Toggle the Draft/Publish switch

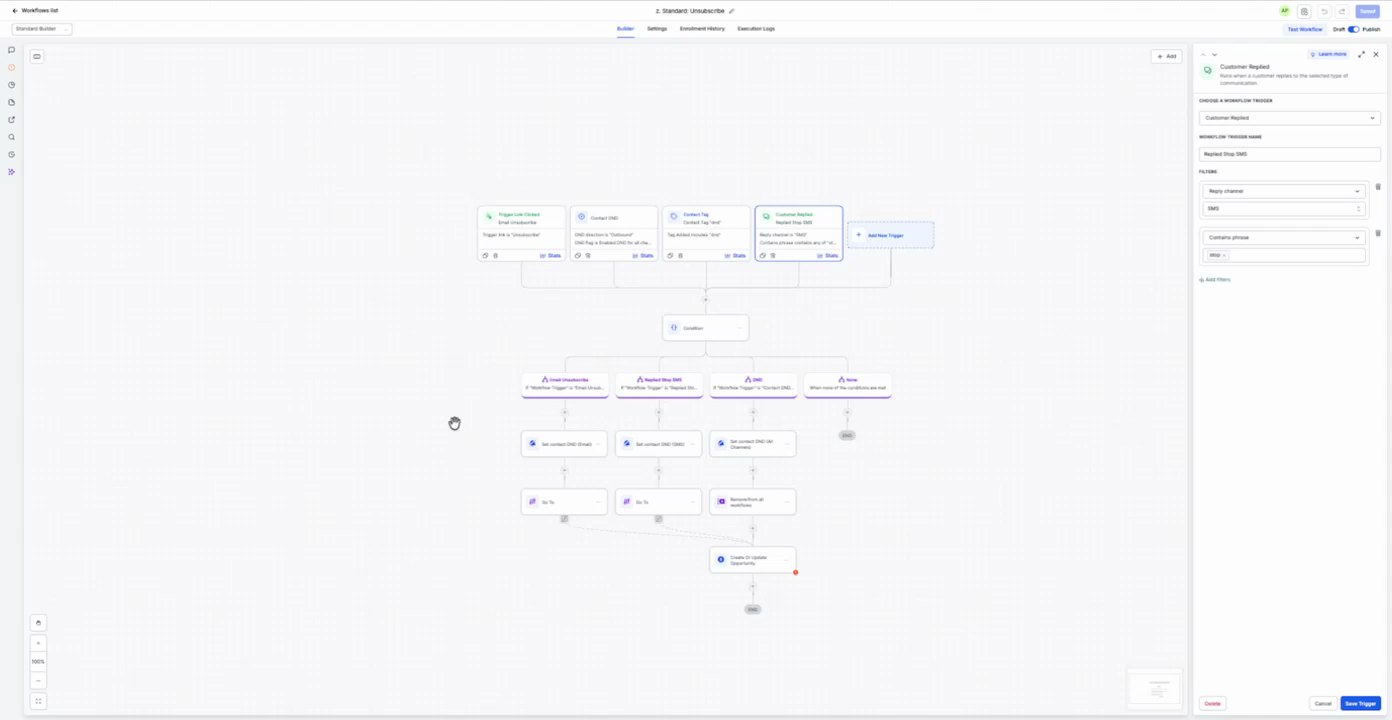pos(1353,29)
